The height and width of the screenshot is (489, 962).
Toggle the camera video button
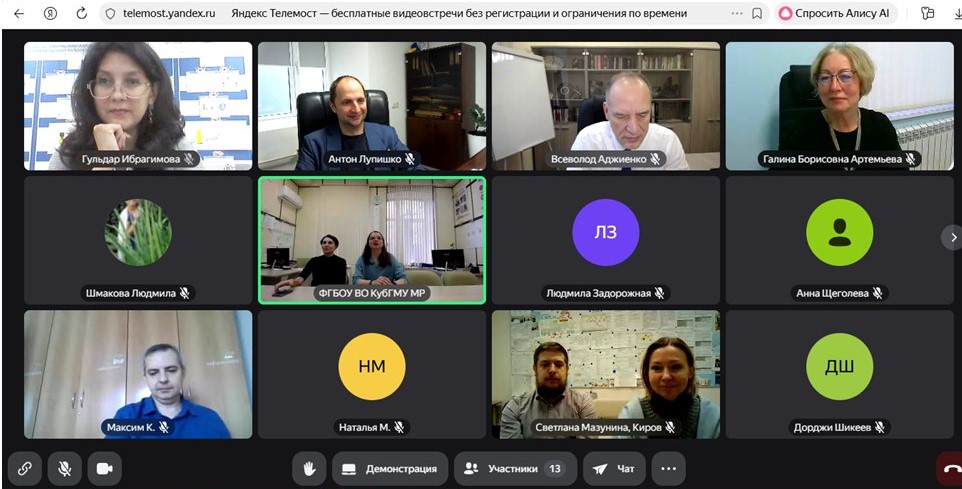click(x=104, y=469)
